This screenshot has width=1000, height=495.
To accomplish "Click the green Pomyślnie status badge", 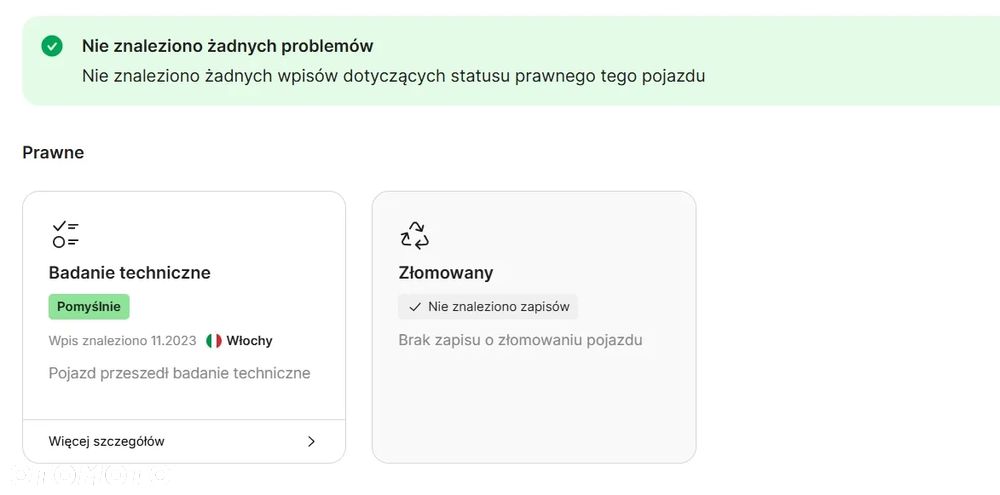I will (89, 306).
